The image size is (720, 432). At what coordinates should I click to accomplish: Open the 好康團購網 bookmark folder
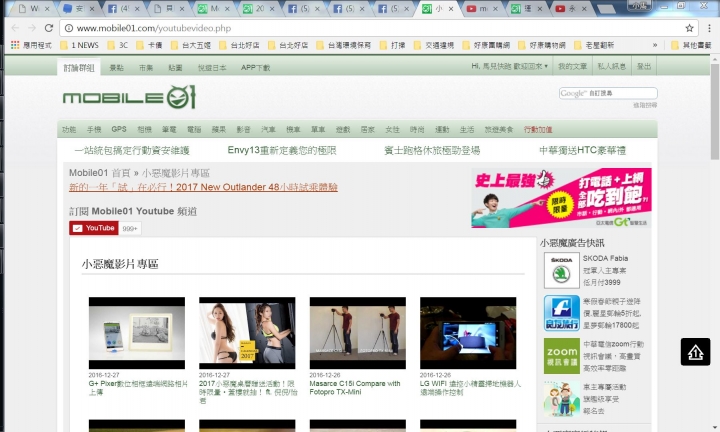pyautogui.click(x=486, y=45)
